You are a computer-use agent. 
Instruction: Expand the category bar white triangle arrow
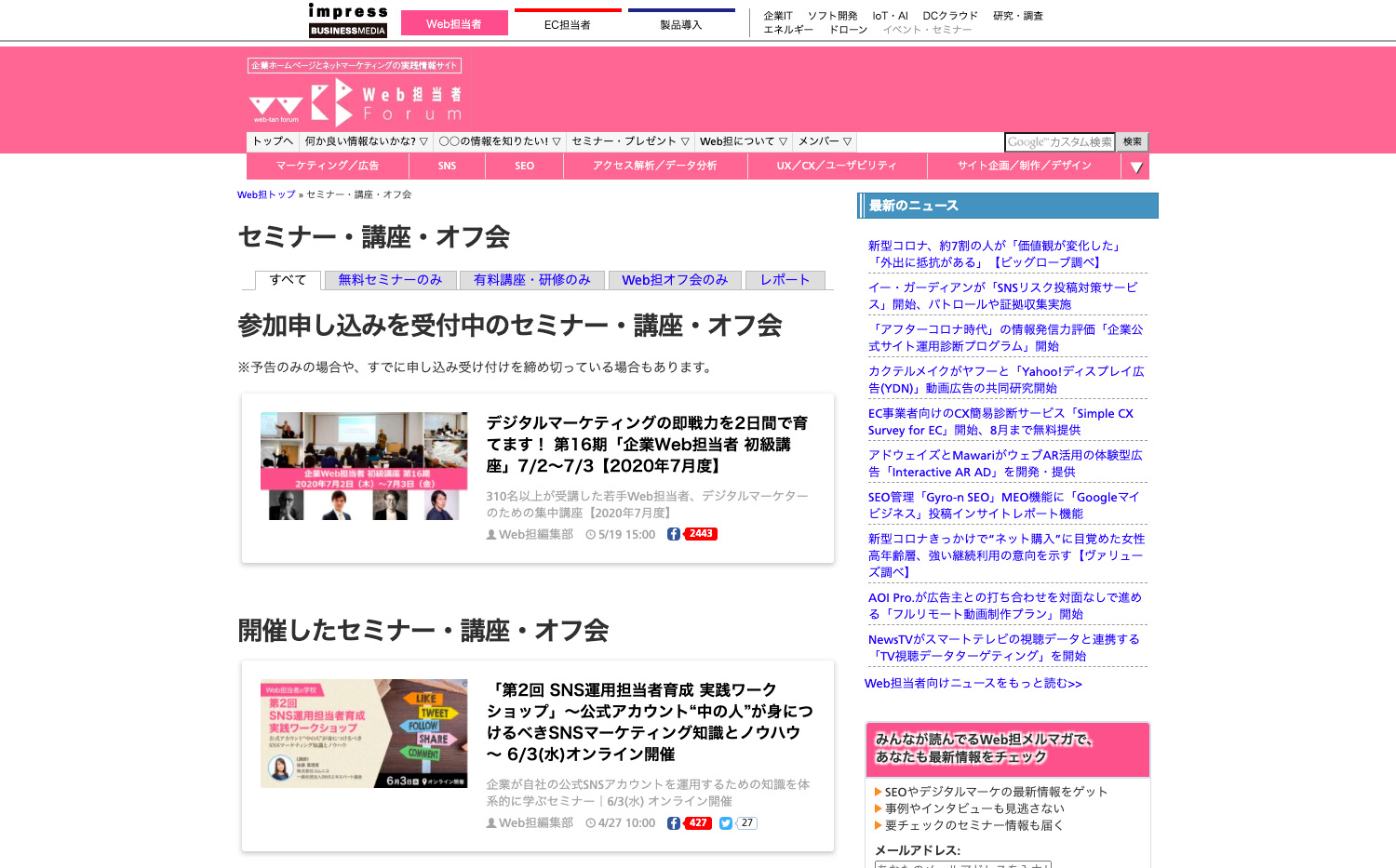point(1136,167)
